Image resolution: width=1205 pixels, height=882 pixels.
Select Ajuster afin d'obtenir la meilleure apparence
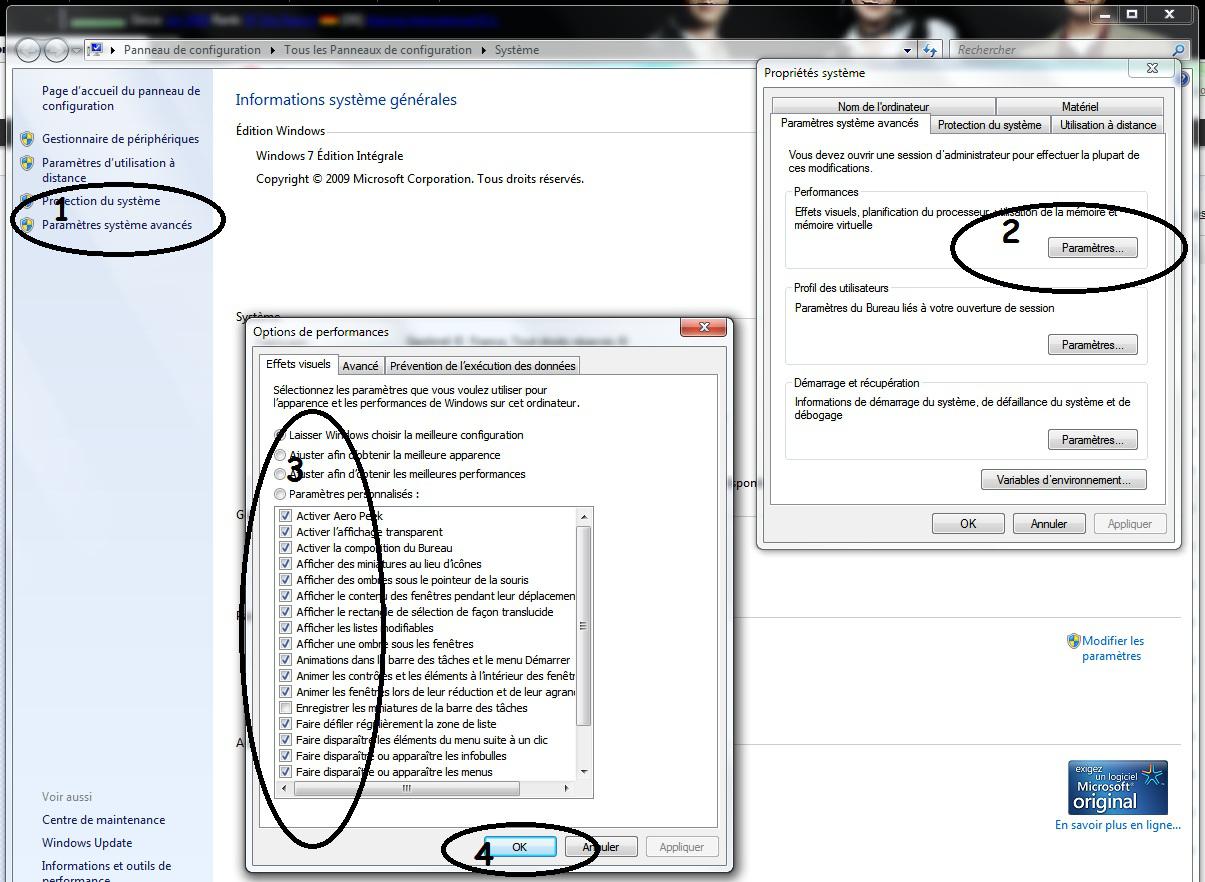pos(280,455)
